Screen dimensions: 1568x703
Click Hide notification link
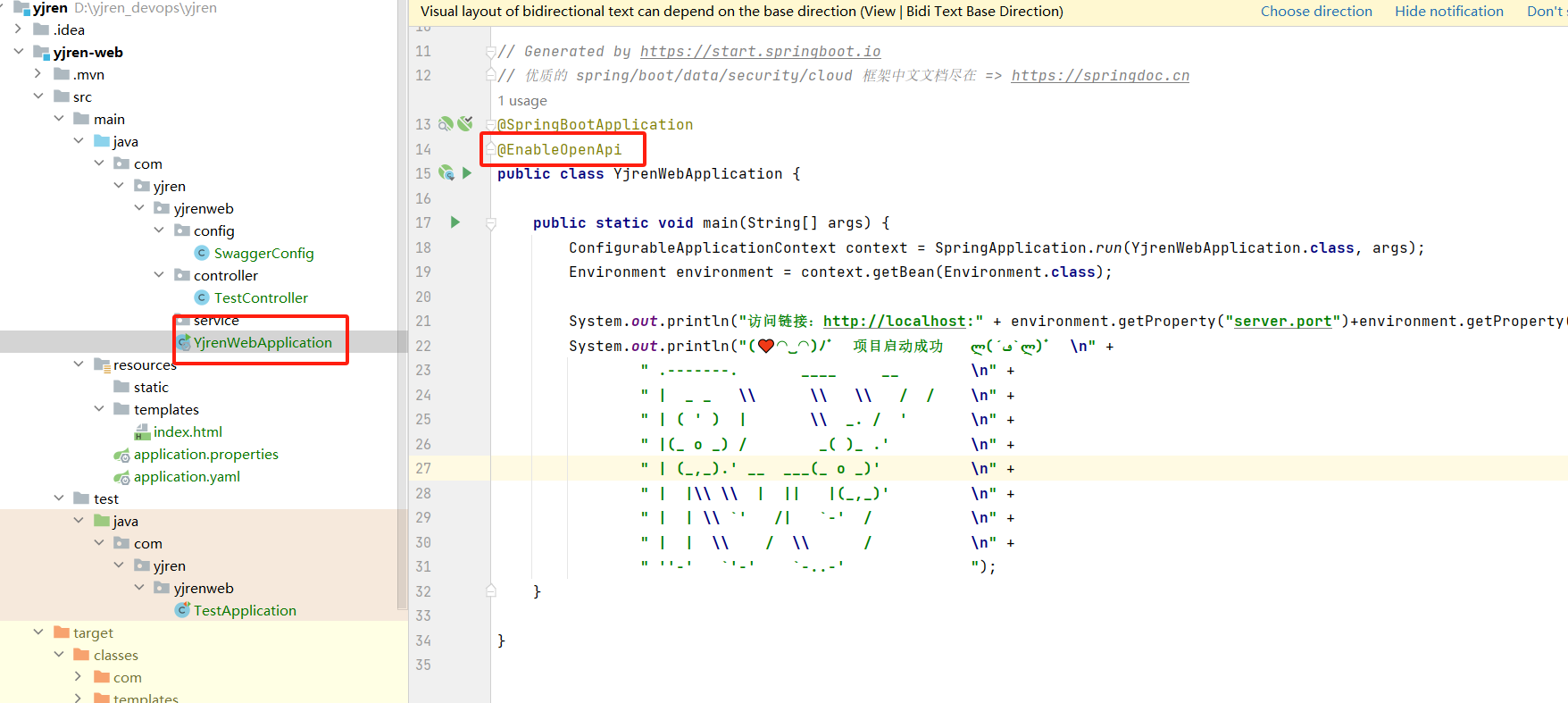pyautogui.click(x=1449, y=12)
